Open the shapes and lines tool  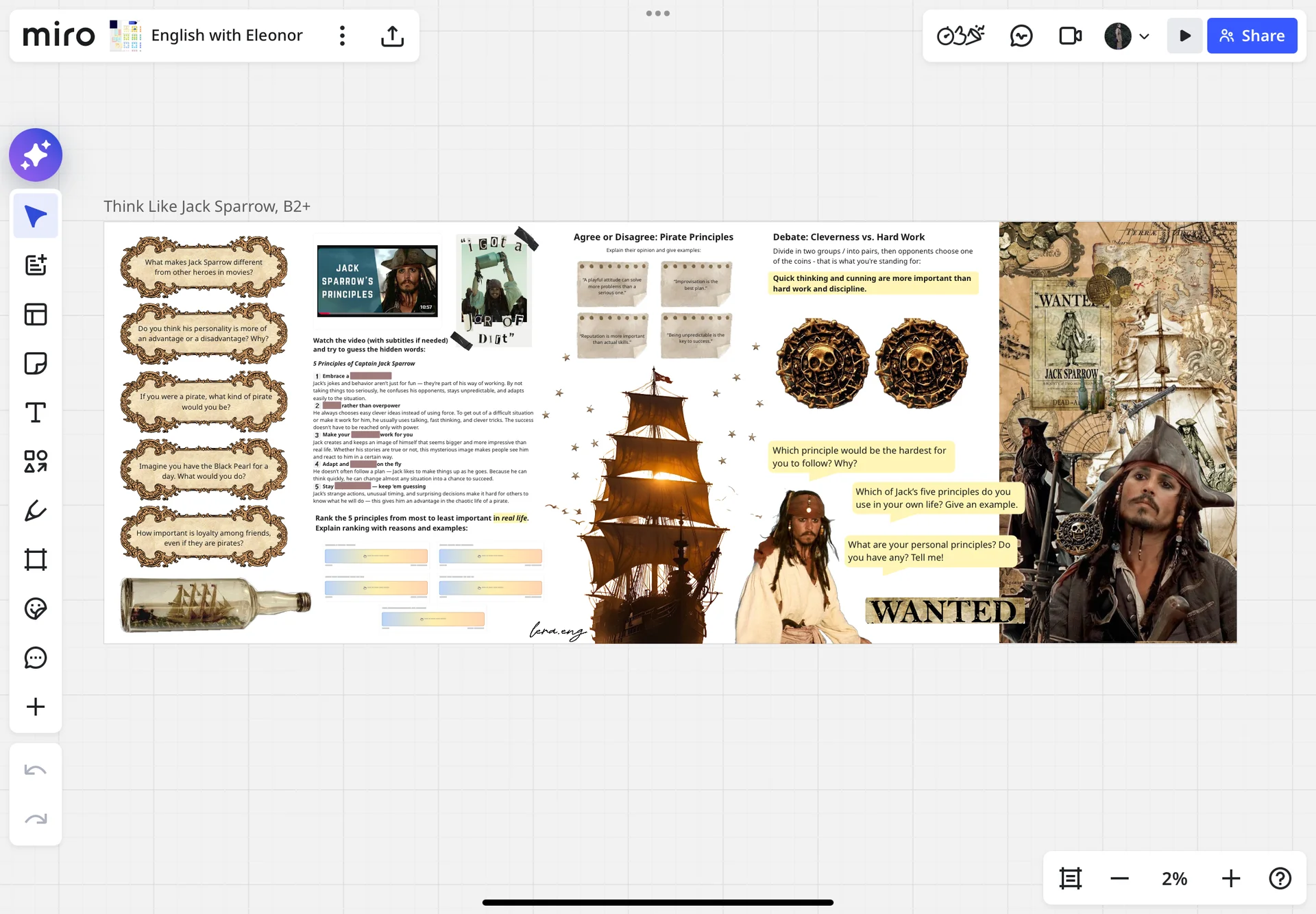36,461
